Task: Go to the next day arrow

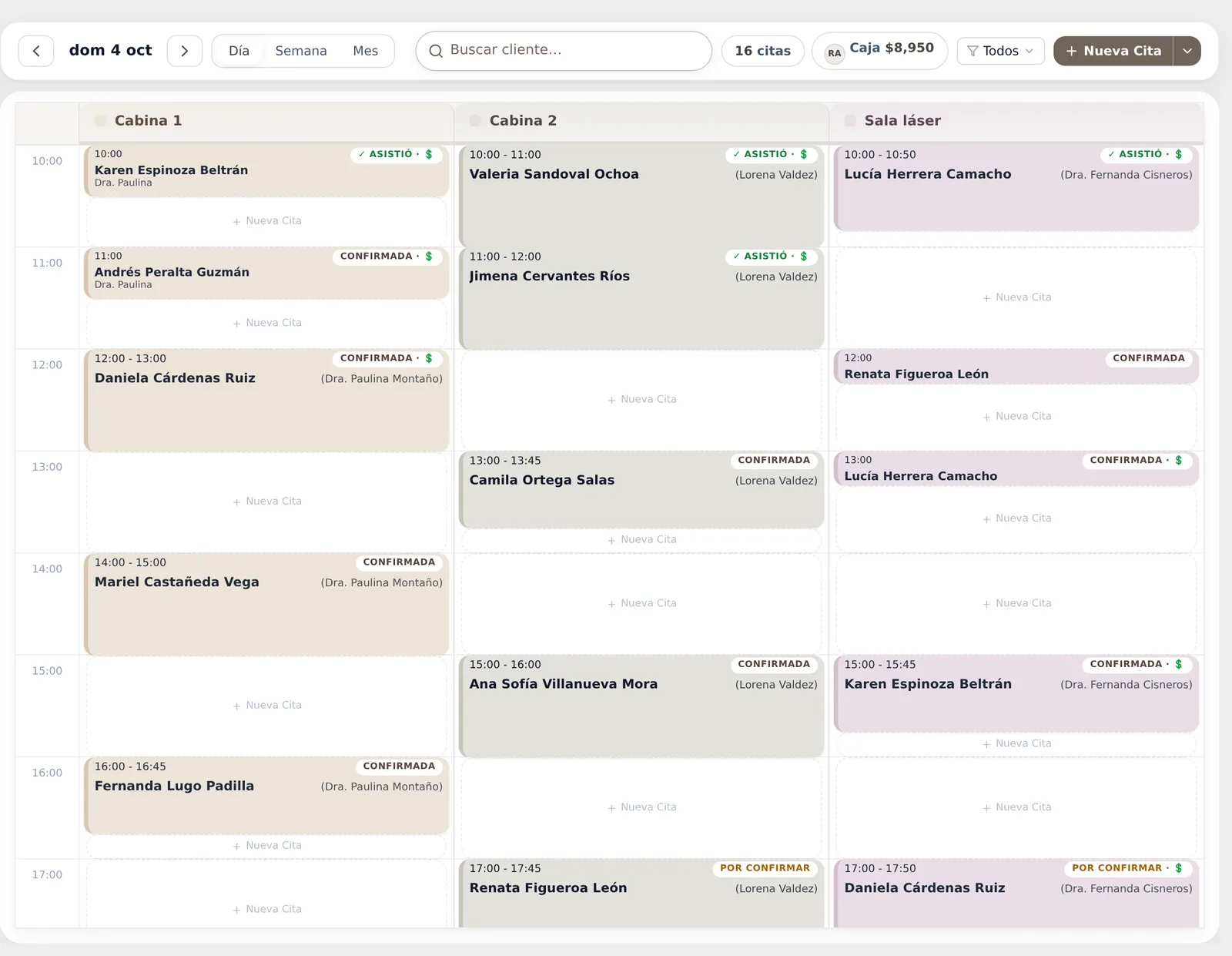Action: point(185,51)
